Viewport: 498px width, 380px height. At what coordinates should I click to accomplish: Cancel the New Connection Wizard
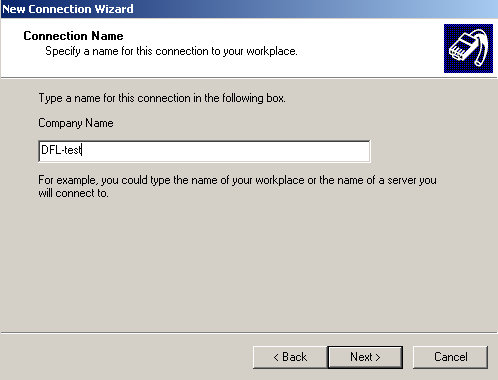point(451,357)
